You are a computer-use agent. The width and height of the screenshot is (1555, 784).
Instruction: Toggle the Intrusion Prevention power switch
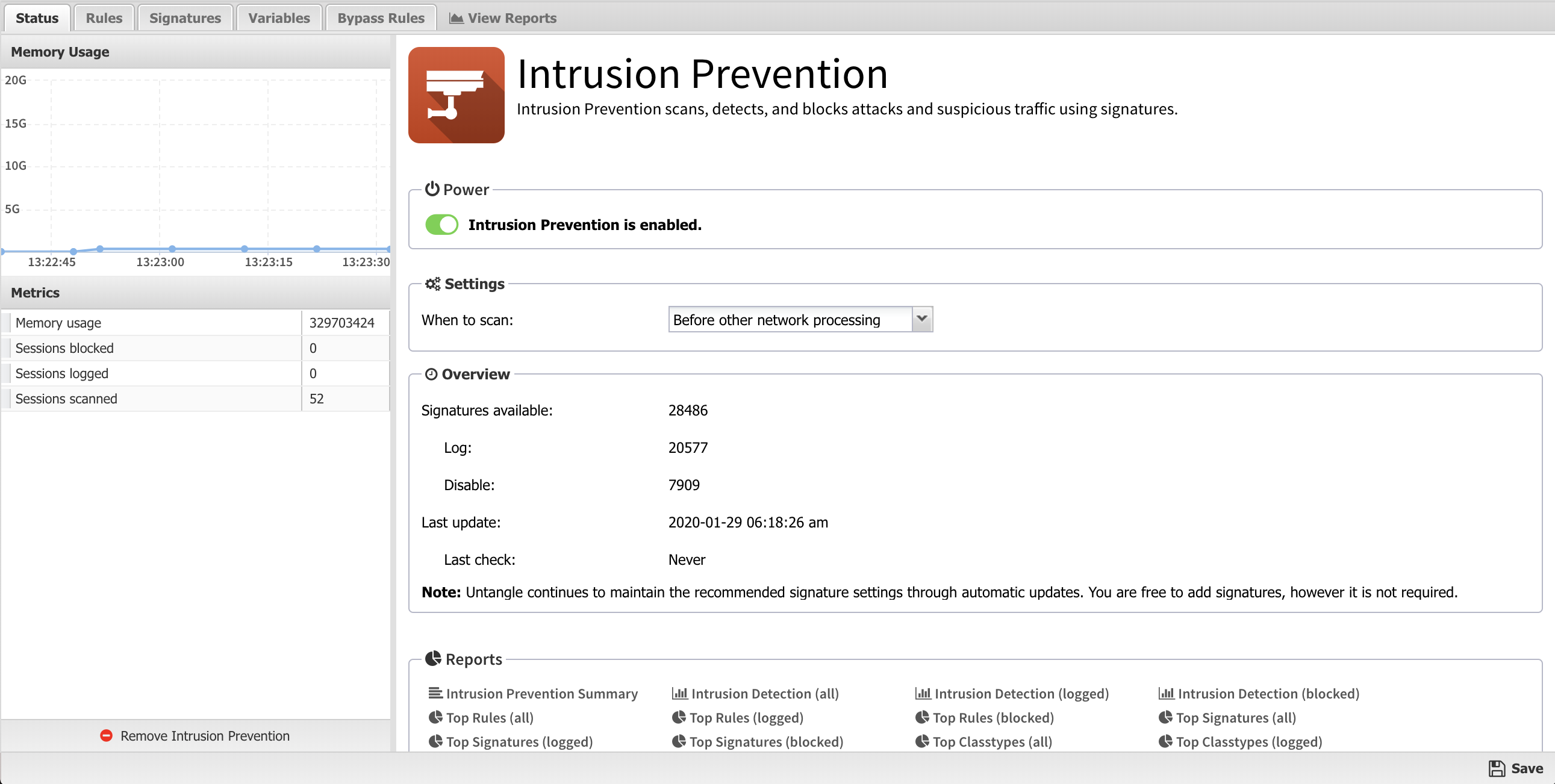click(x=442, y=225)
